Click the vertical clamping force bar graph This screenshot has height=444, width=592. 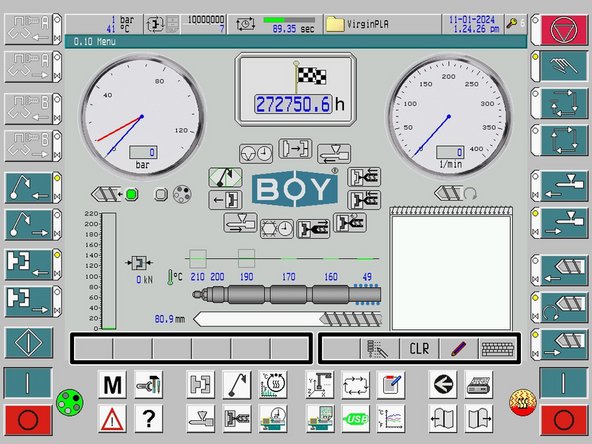click(109, 271)
